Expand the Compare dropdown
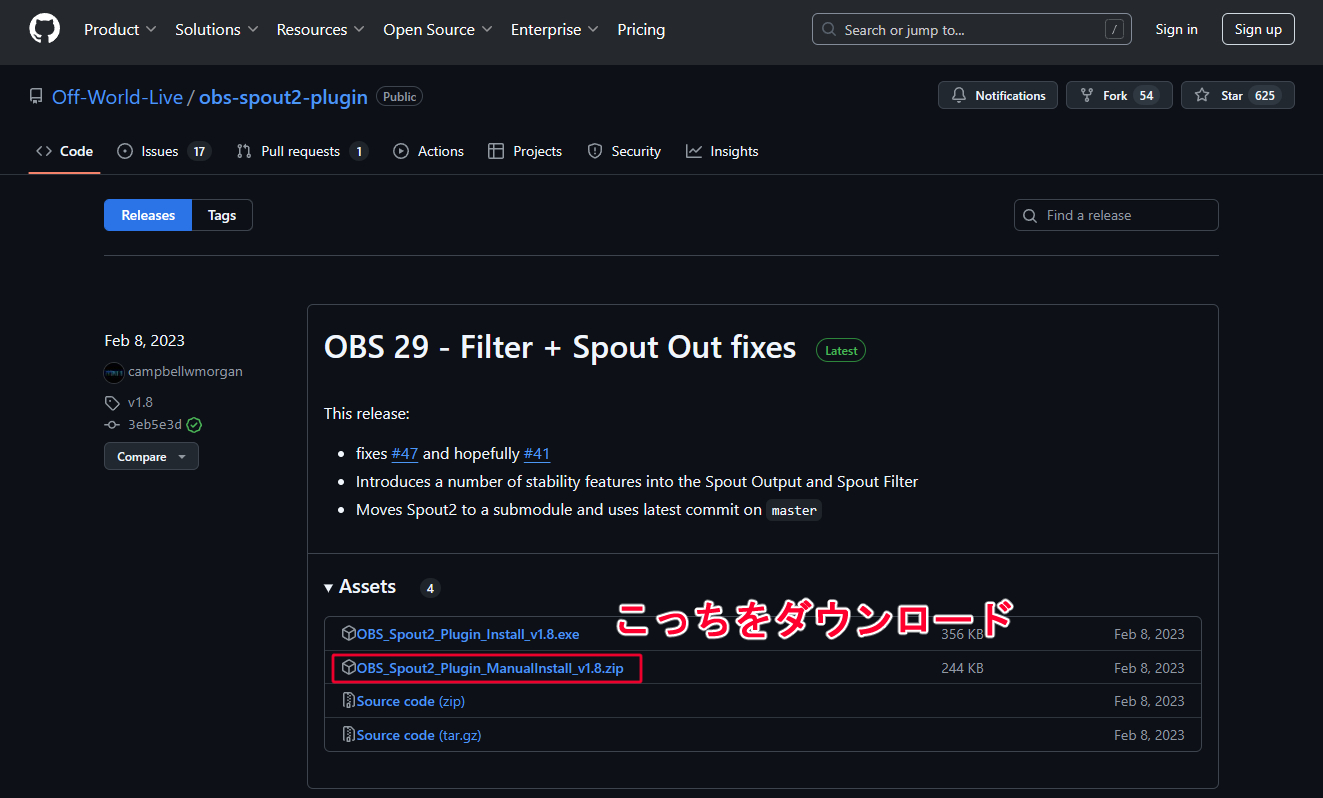 (151, 457)
